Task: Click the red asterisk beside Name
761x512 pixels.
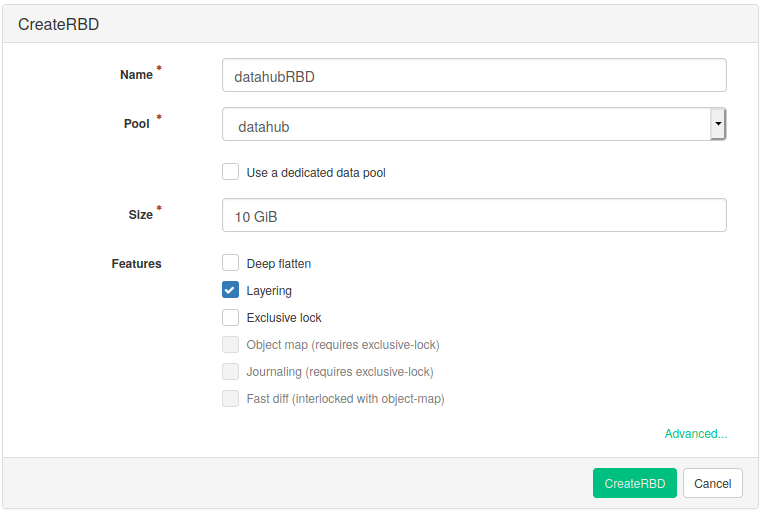Action: 159,69
